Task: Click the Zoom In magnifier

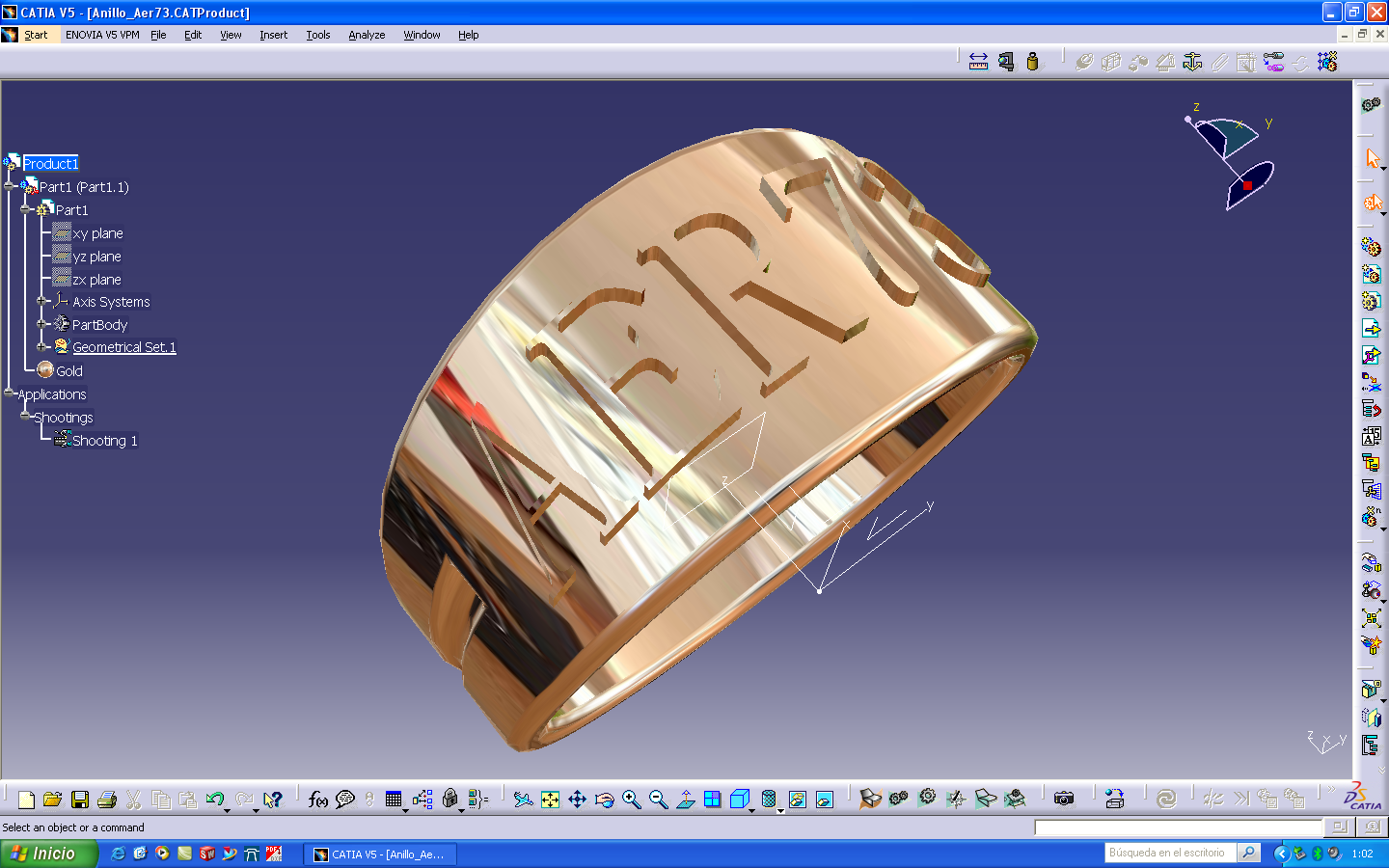Action: [631, 800]
